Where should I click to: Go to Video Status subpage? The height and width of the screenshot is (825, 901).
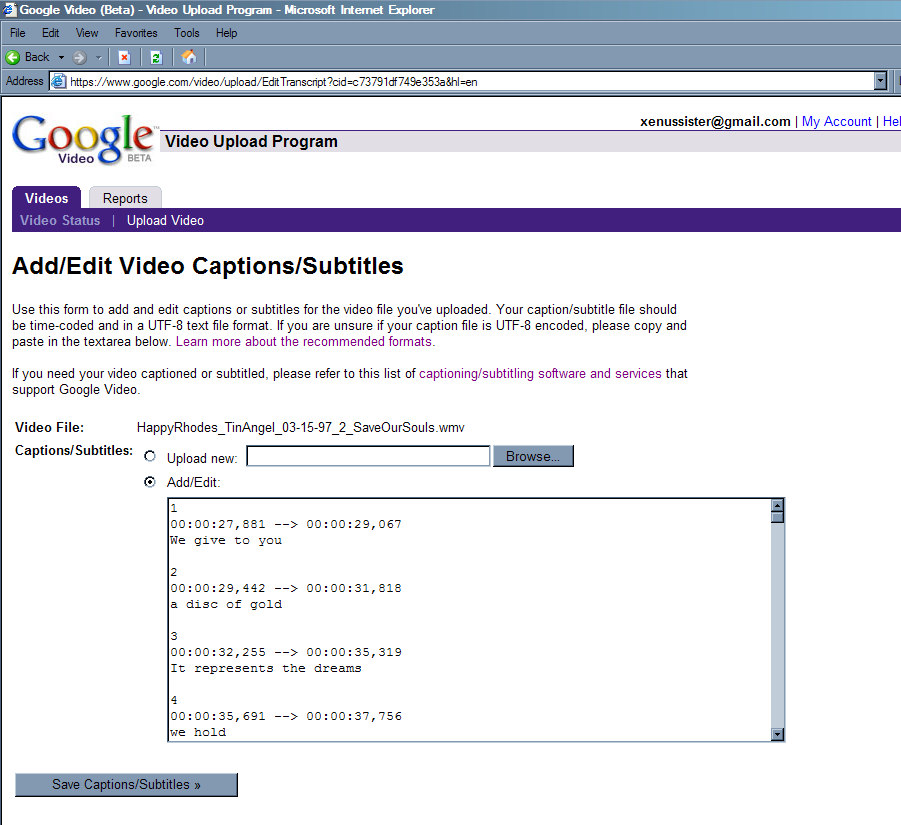coord(60,221)
